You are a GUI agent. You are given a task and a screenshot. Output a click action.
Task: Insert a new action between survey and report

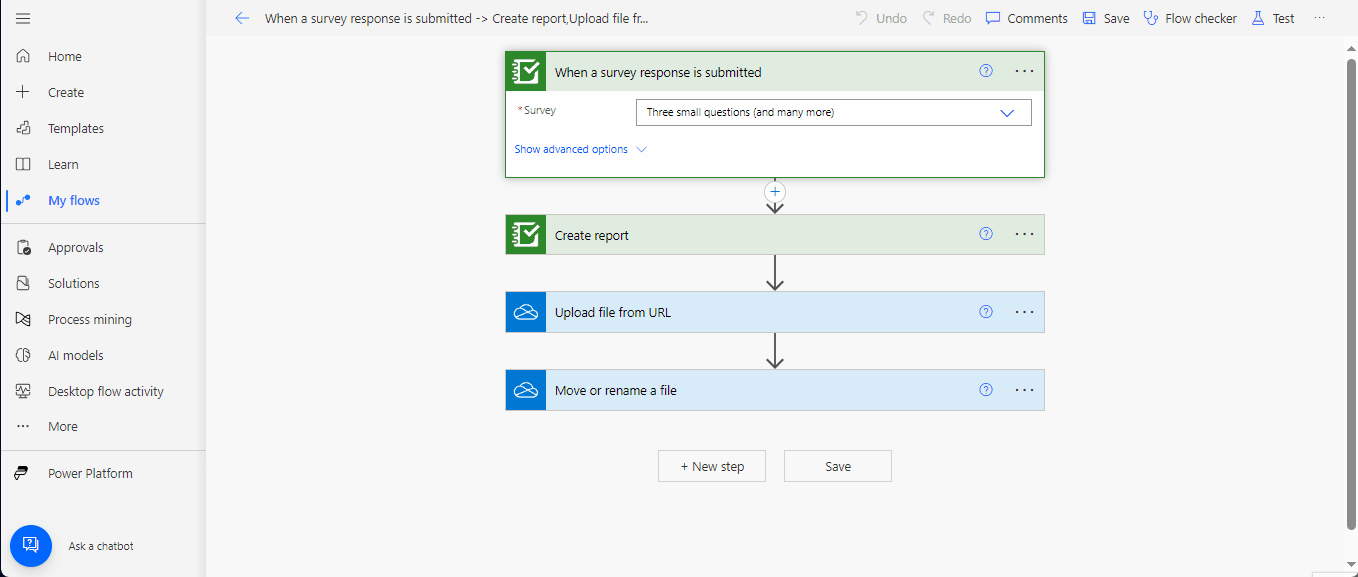click(775, 191)
